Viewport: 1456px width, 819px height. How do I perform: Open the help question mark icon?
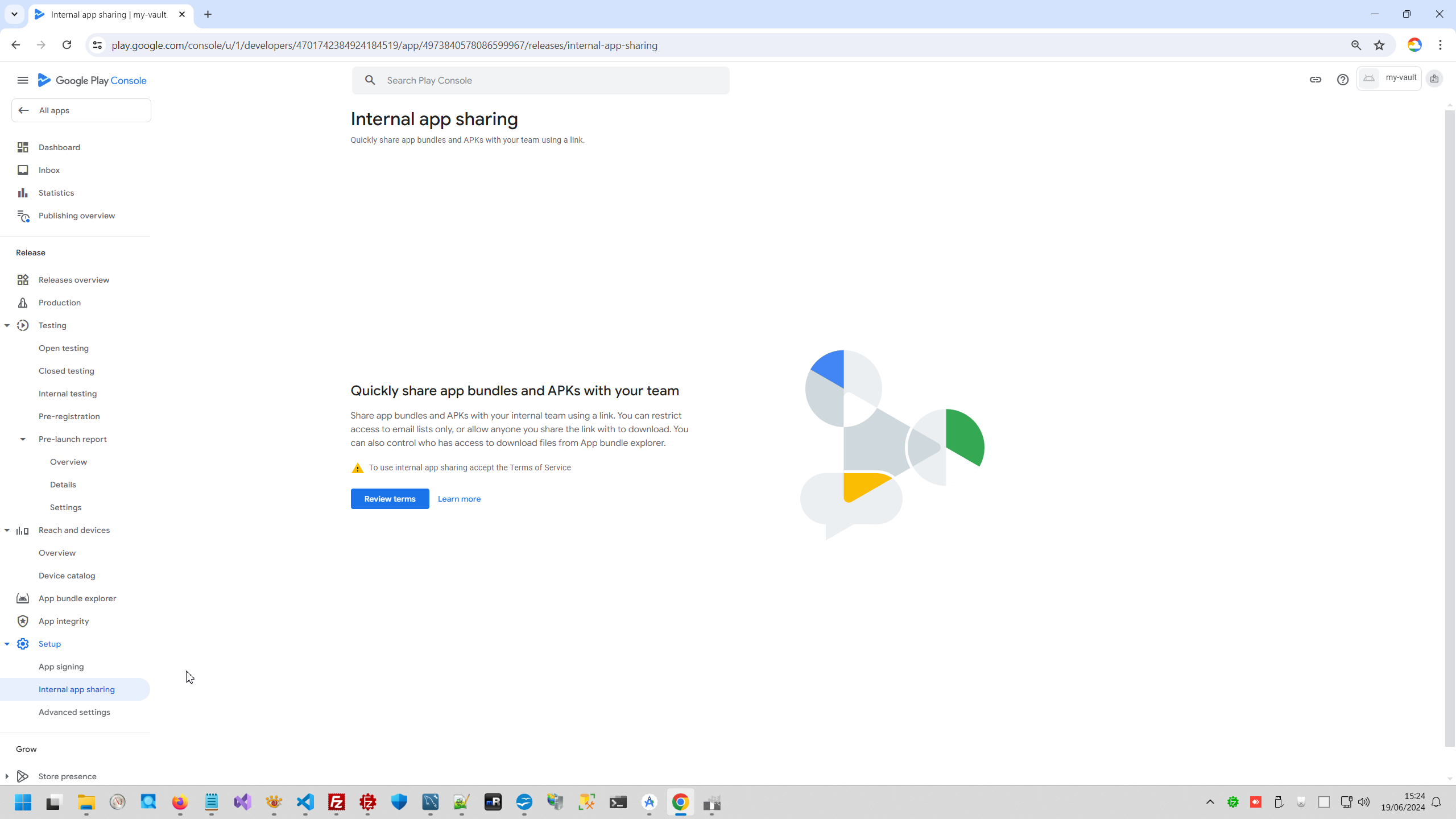point(1342,80)
